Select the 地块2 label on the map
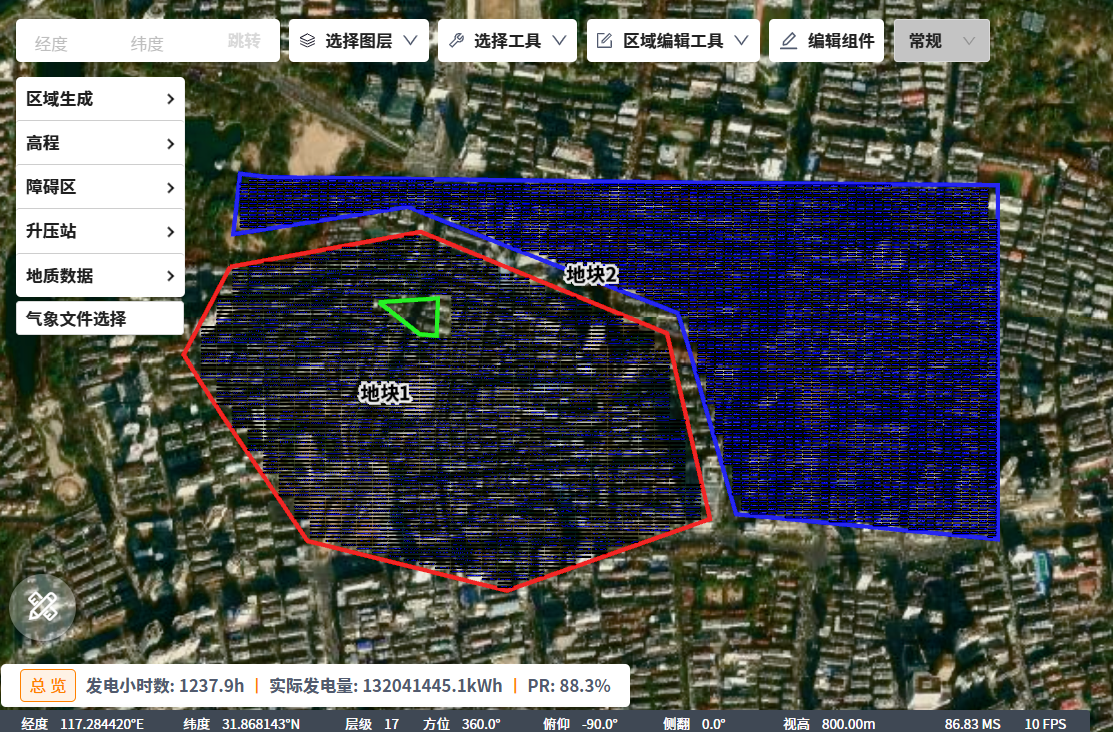 pyautogui.click(x=592, y=274)
